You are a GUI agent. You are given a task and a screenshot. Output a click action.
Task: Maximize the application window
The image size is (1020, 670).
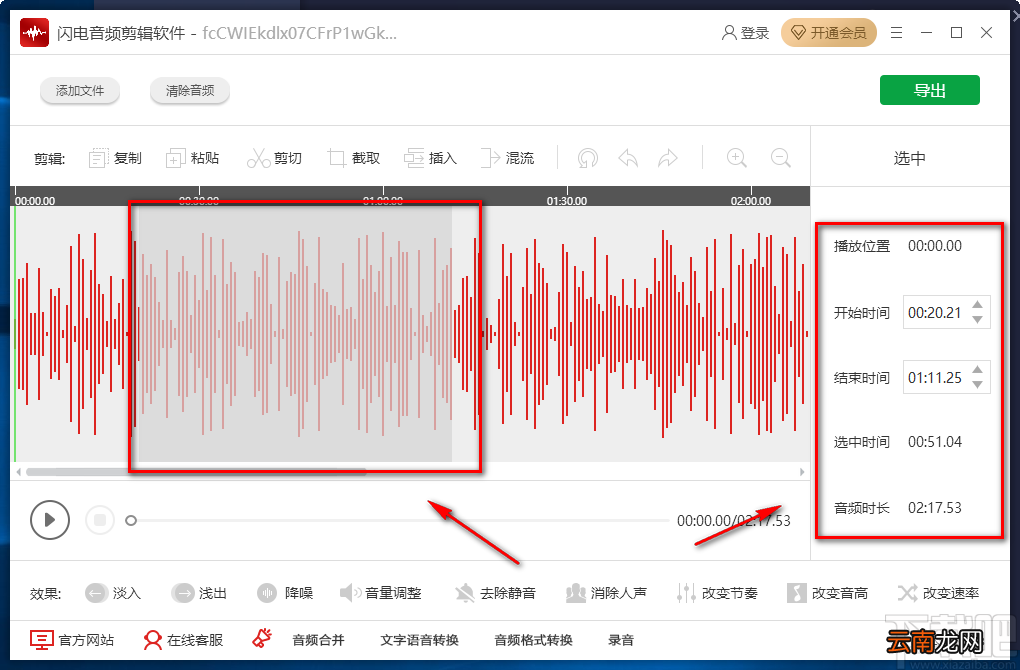click(956, 33)
